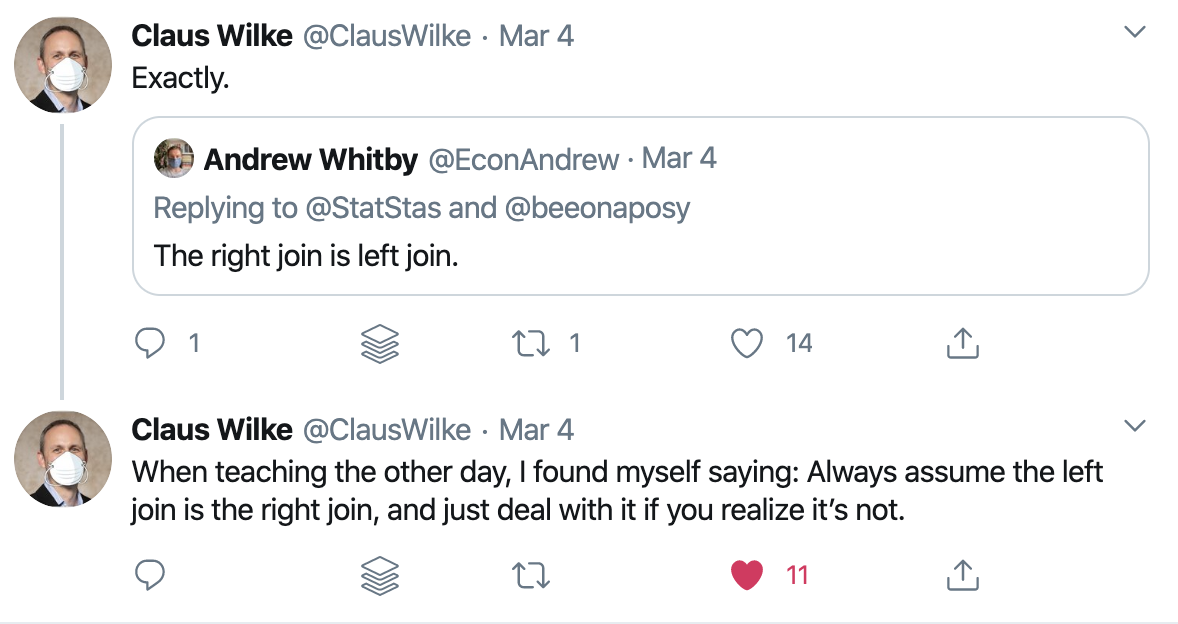Screen dimensions: 1178x624
Task: Unlike the tweet with 11 likes
Action: tap(747, 575)
